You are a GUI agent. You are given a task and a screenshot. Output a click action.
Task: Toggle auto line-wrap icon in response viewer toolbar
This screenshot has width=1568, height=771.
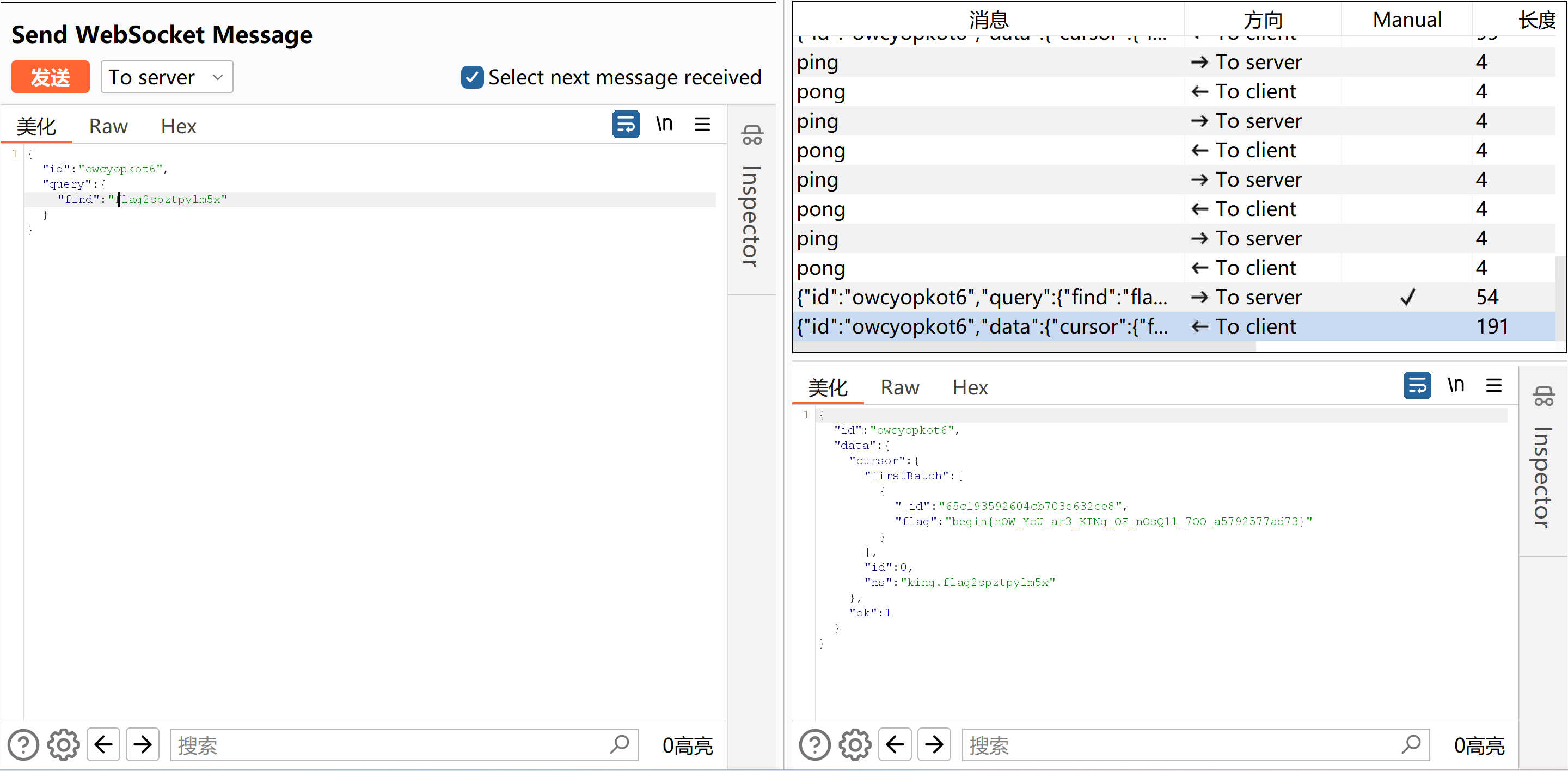click(x=1418, y=385)
